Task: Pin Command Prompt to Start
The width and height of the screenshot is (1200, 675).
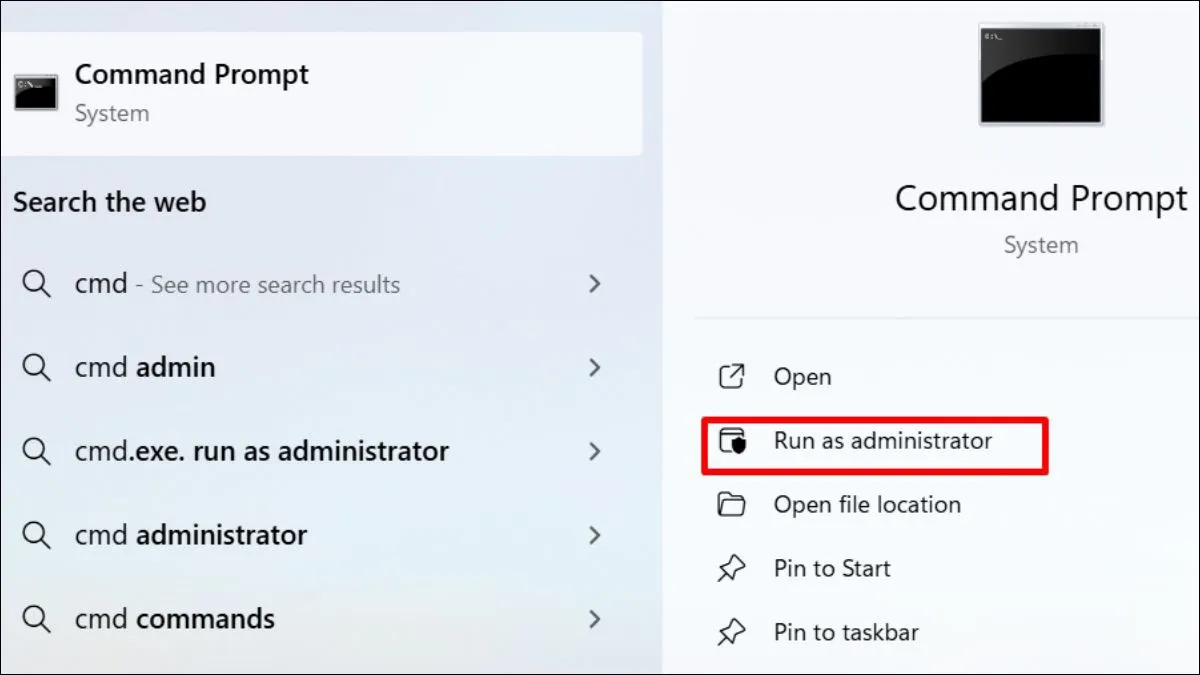Action: pyautogui.click(x=833, y=568)
